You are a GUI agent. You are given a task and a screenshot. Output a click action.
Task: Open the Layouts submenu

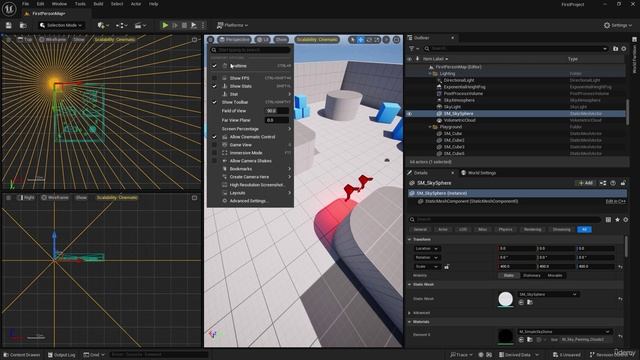[250, 193]
